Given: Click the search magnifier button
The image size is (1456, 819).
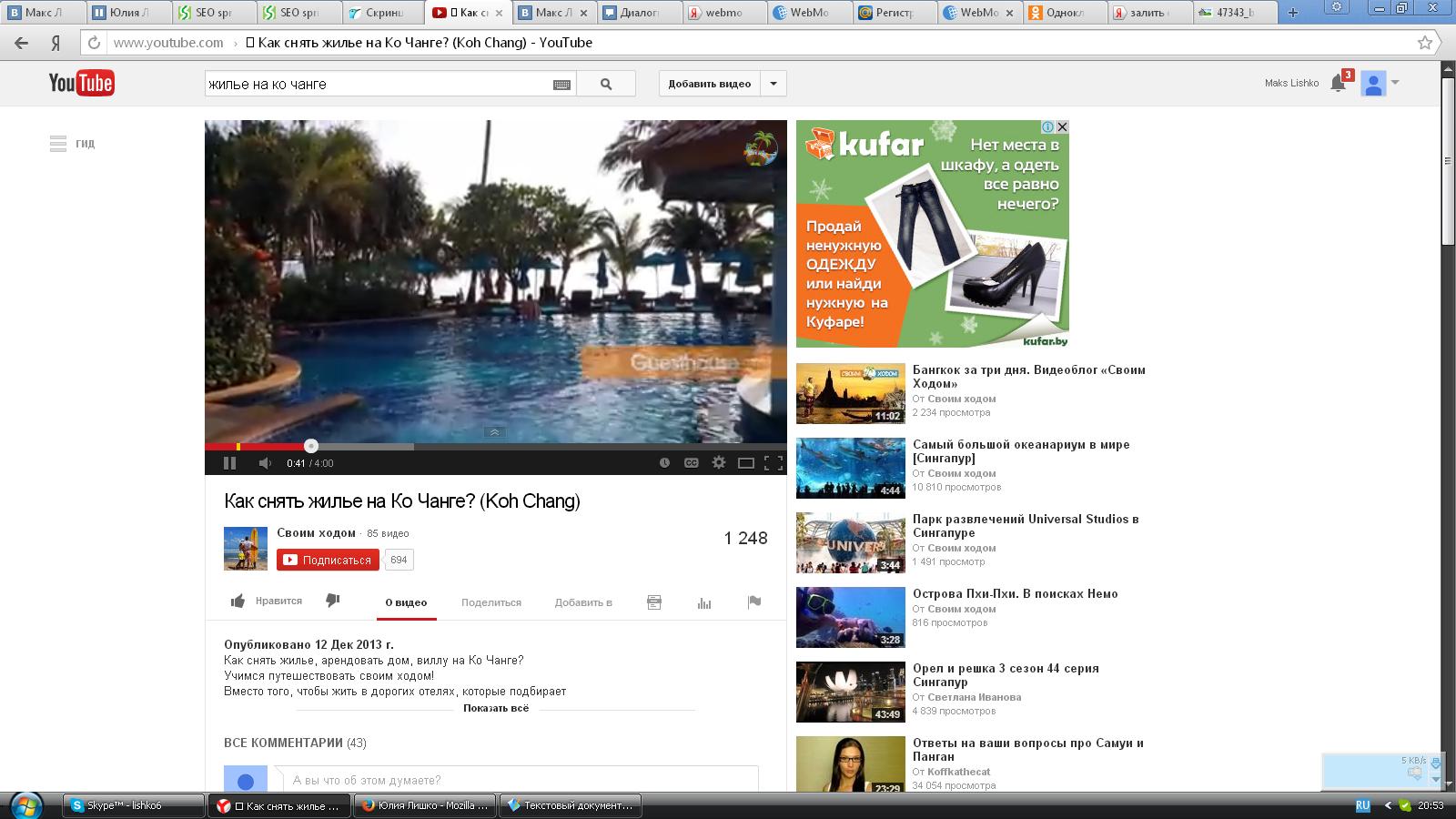Looking at the screenshot, I should click(x=607, y=84).
